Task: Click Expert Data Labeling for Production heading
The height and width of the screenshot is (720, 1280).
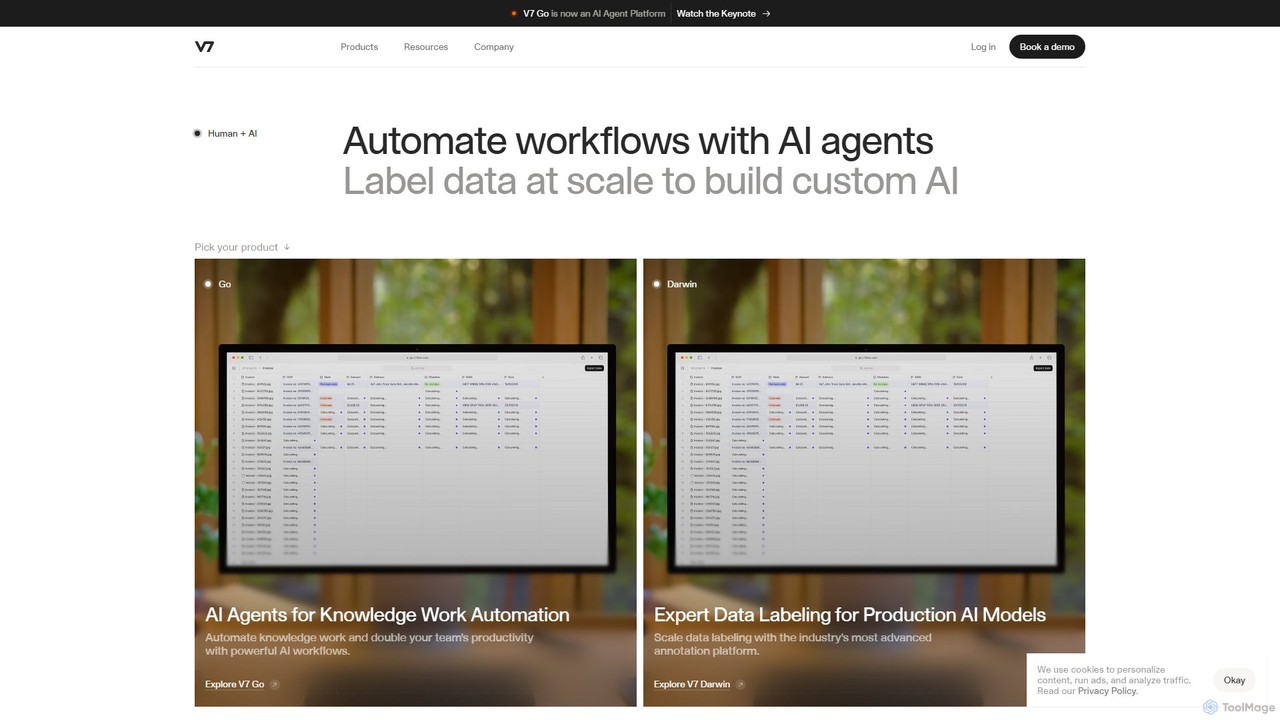Action: pyautogui.click(x=850, y=615)
